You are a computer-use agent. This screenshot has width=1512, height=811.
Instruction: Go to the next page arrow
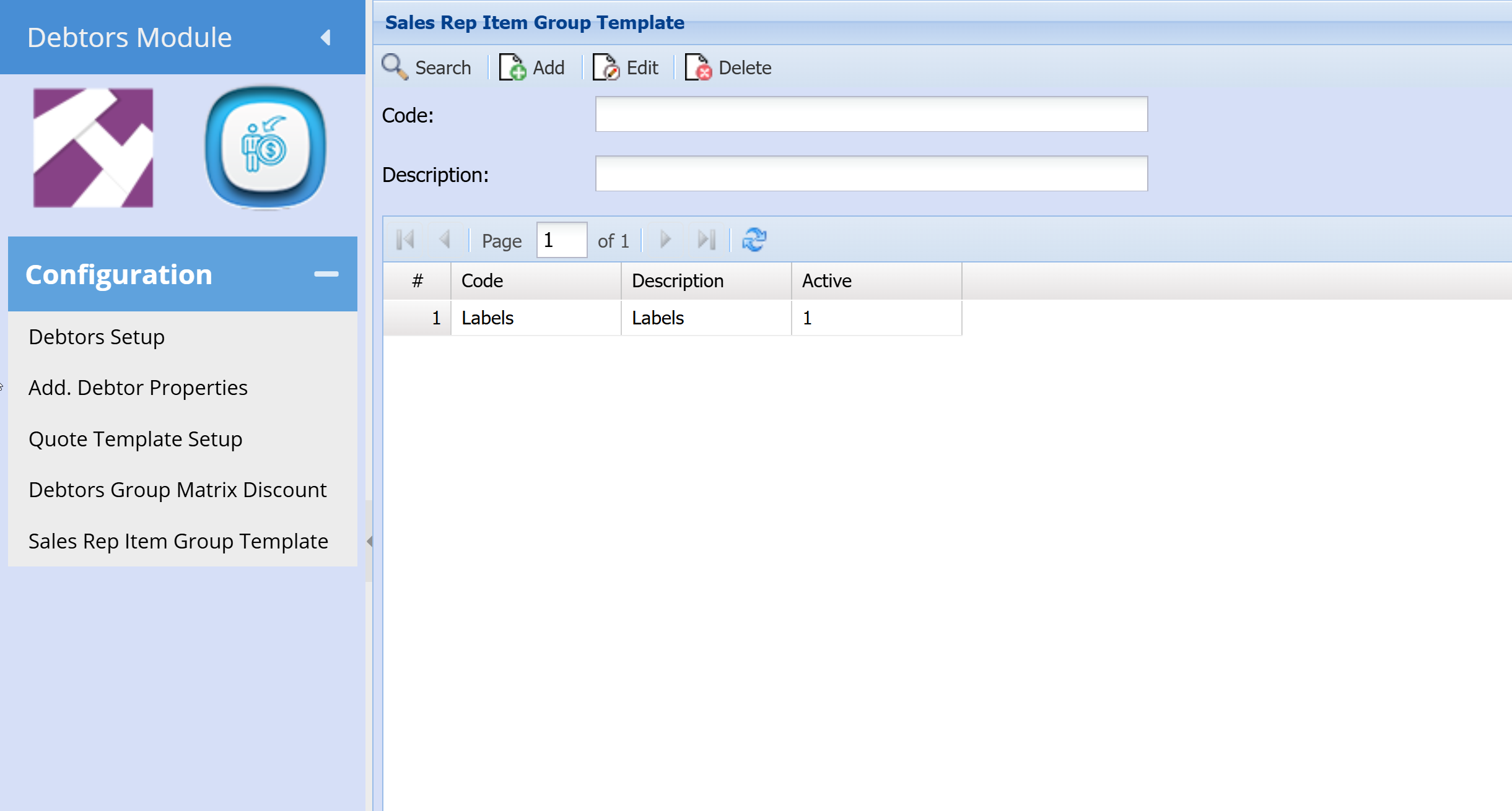tap(665, 240)
